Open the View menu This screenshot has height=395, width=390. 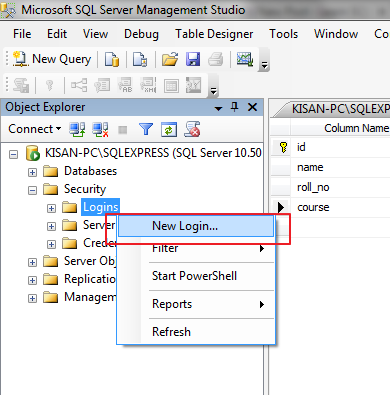(x=95, y=34)
